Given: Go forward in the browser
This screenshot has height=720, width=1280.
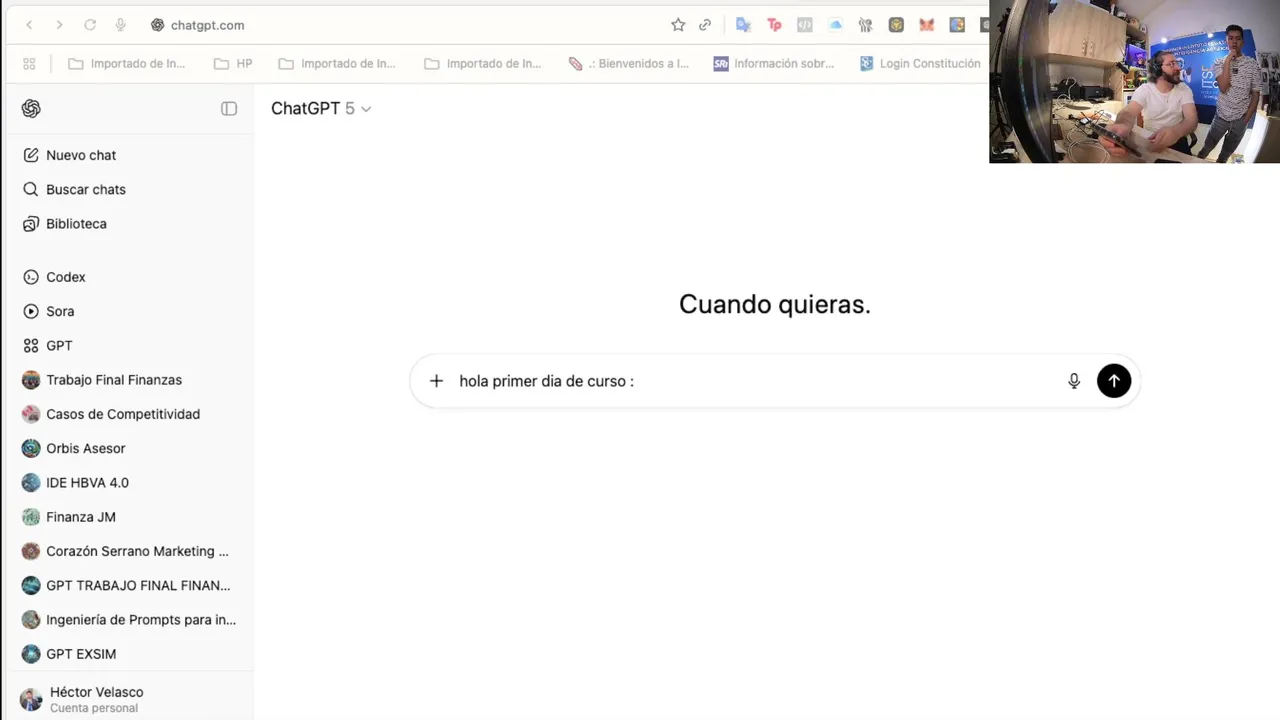Looking at the screenshot, I should [x=59, y=25].
